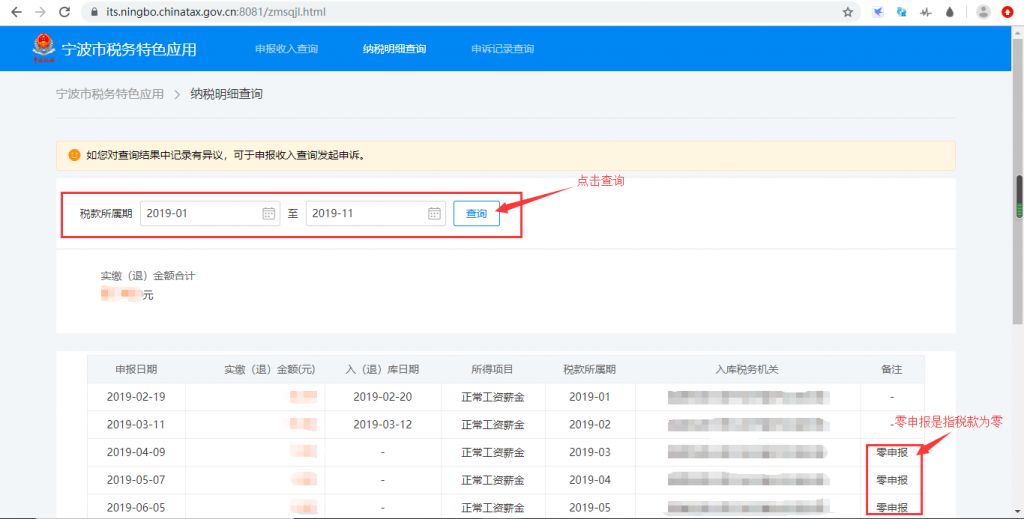Click tax period cell 2019-02
Viewport: 1024px width, 519px height.
tap(590, 424)
